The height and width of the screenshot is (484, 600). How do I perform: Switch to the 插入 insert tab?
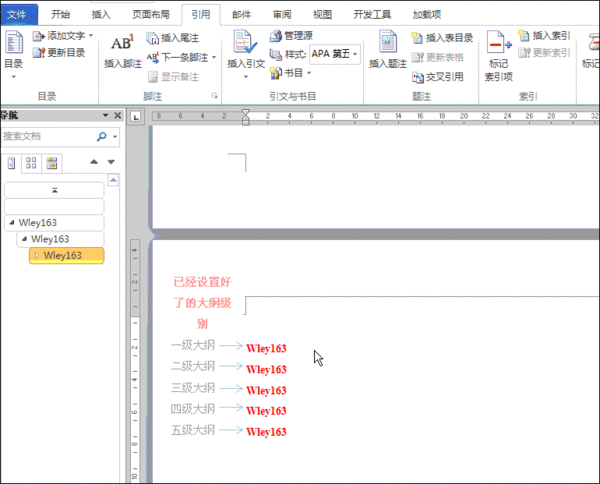[101, 15]
